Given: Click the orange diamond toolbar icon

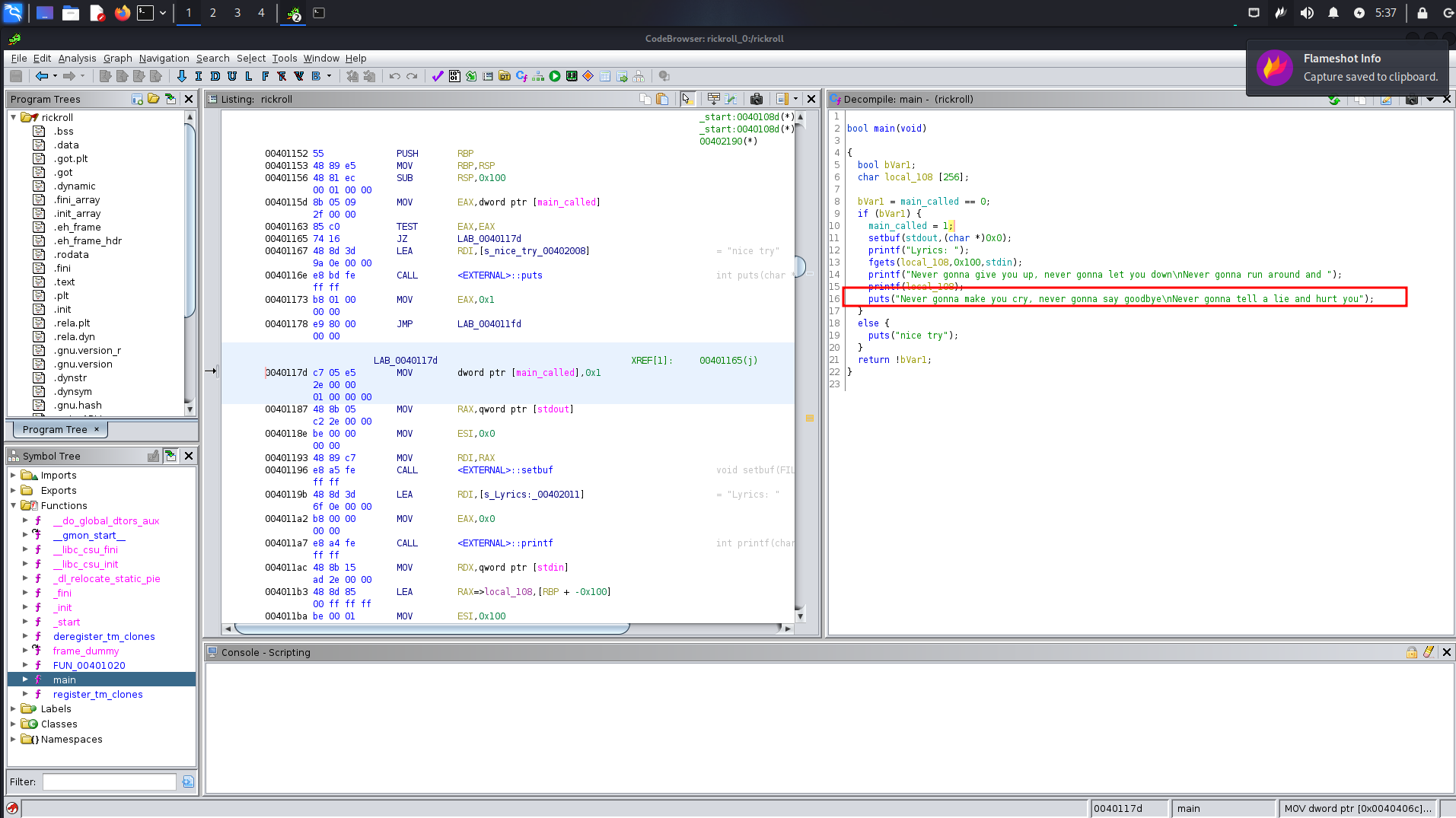Looking at the screenshot, I should pyautogui.click(x=588, y=76).
